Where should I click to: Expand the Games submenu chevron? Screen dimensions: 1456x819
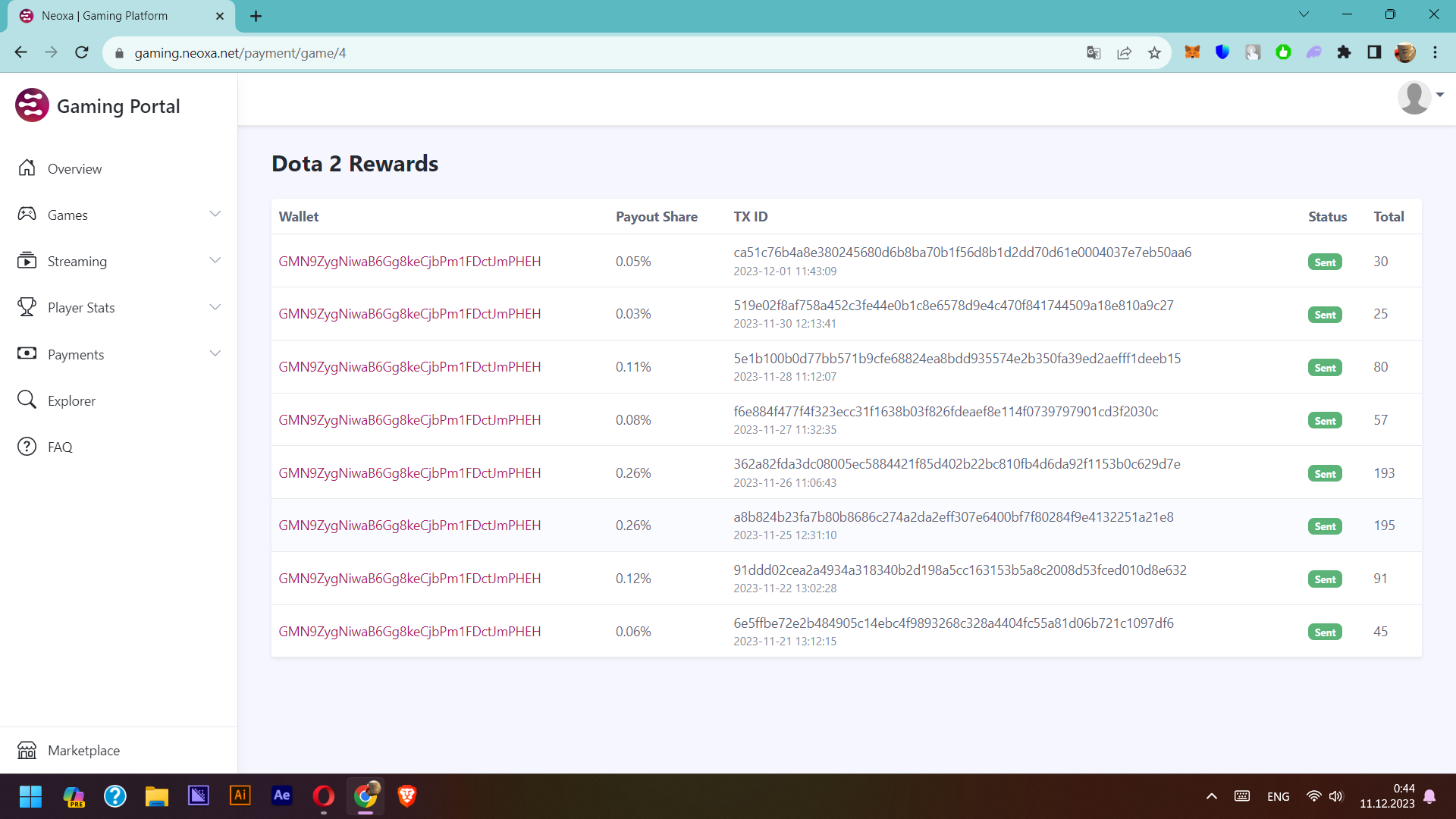click(215, 215)
